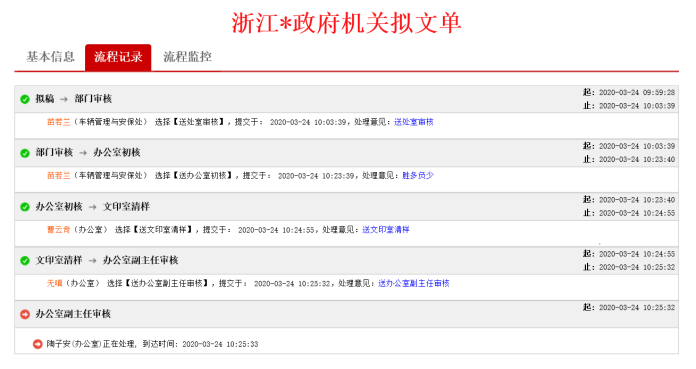Click the arrival time 2020-03-24 10:25:33
The height and width of the screenshot is (369, 696).
[x=220, y=344]
